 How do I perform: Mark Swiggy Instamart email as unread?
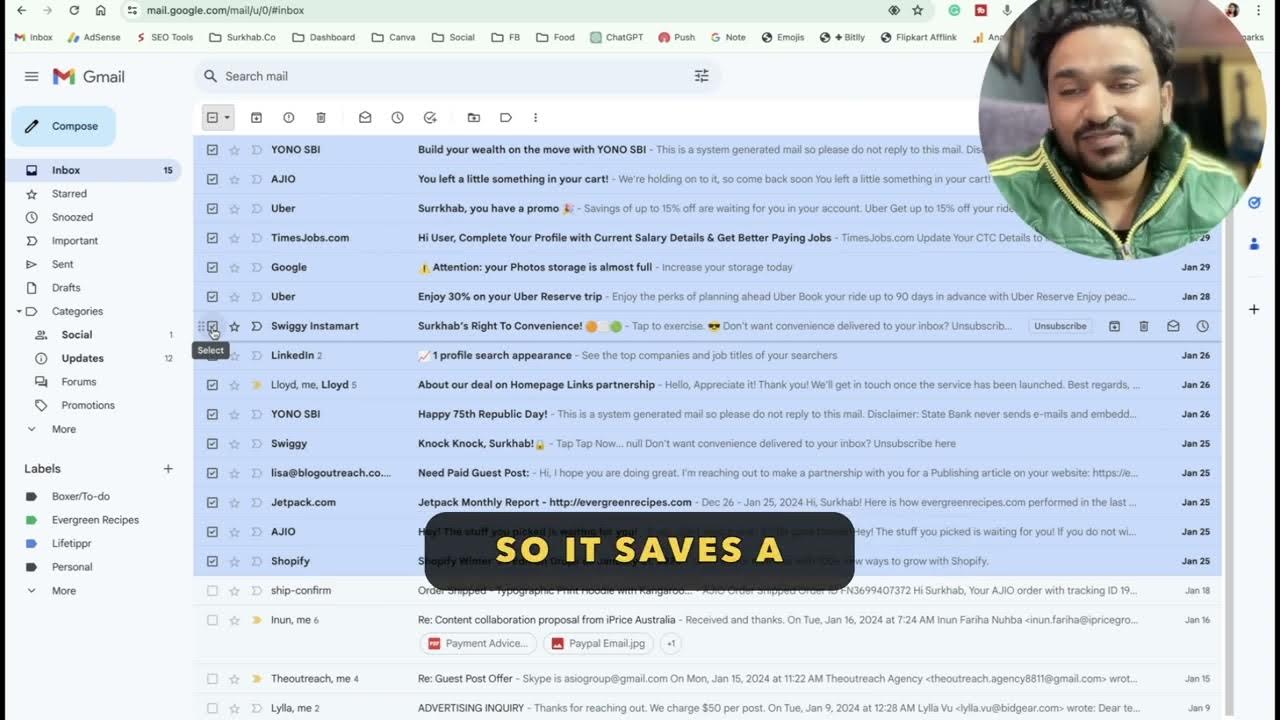click(x=1173, y=326)
